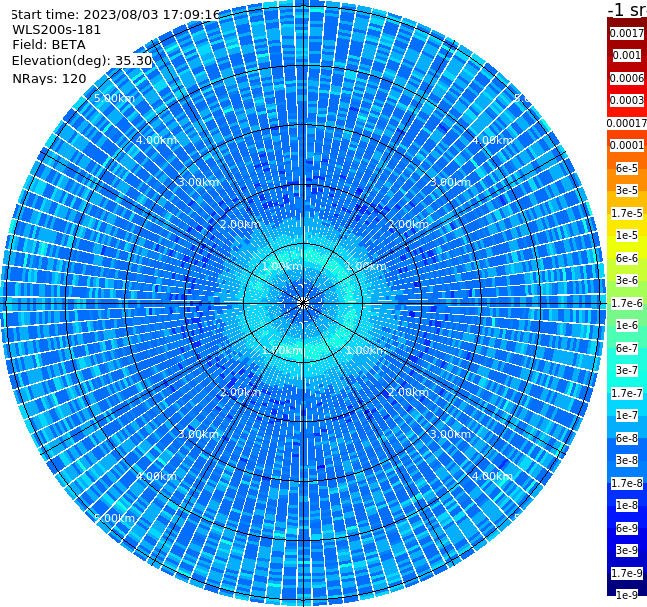Image resolution: width=647 pixels, height=607 pixels.
Task: Select the '3e-5' colorbar label
Action: coord(627,190)
